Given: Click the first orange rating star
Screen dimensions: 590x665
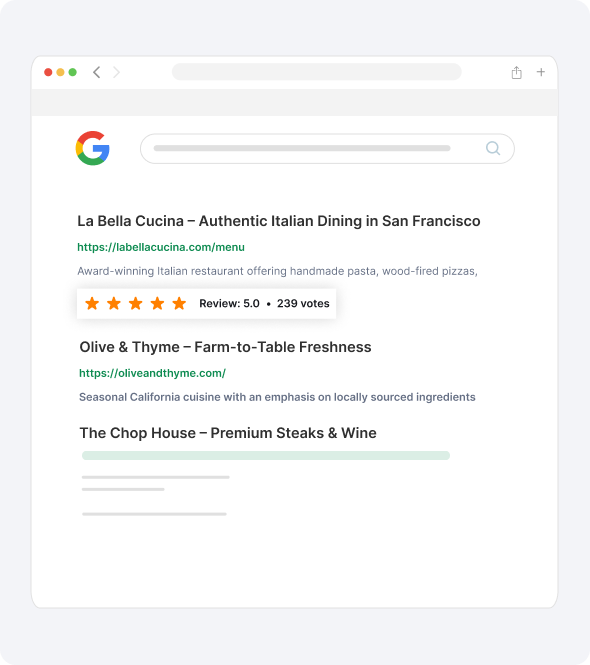Looking at the screenshot, I should coord(92,303).
